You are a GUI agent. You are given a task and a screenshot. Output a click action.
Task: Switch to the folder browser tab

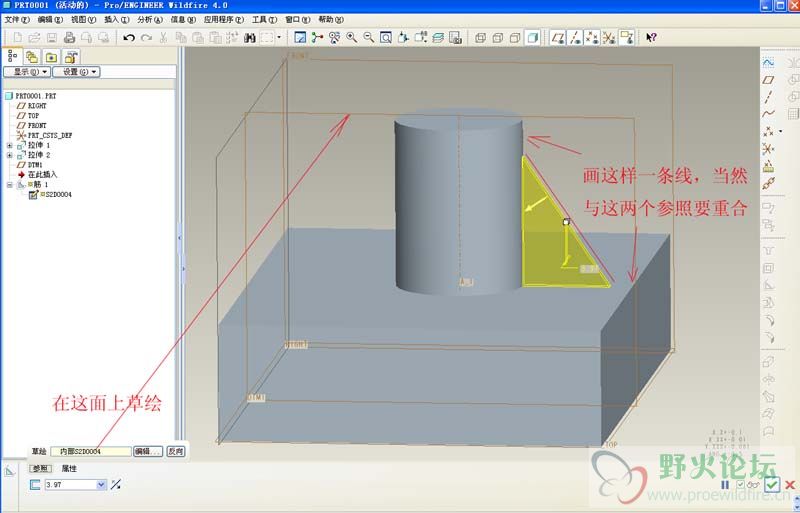(32, 57)
